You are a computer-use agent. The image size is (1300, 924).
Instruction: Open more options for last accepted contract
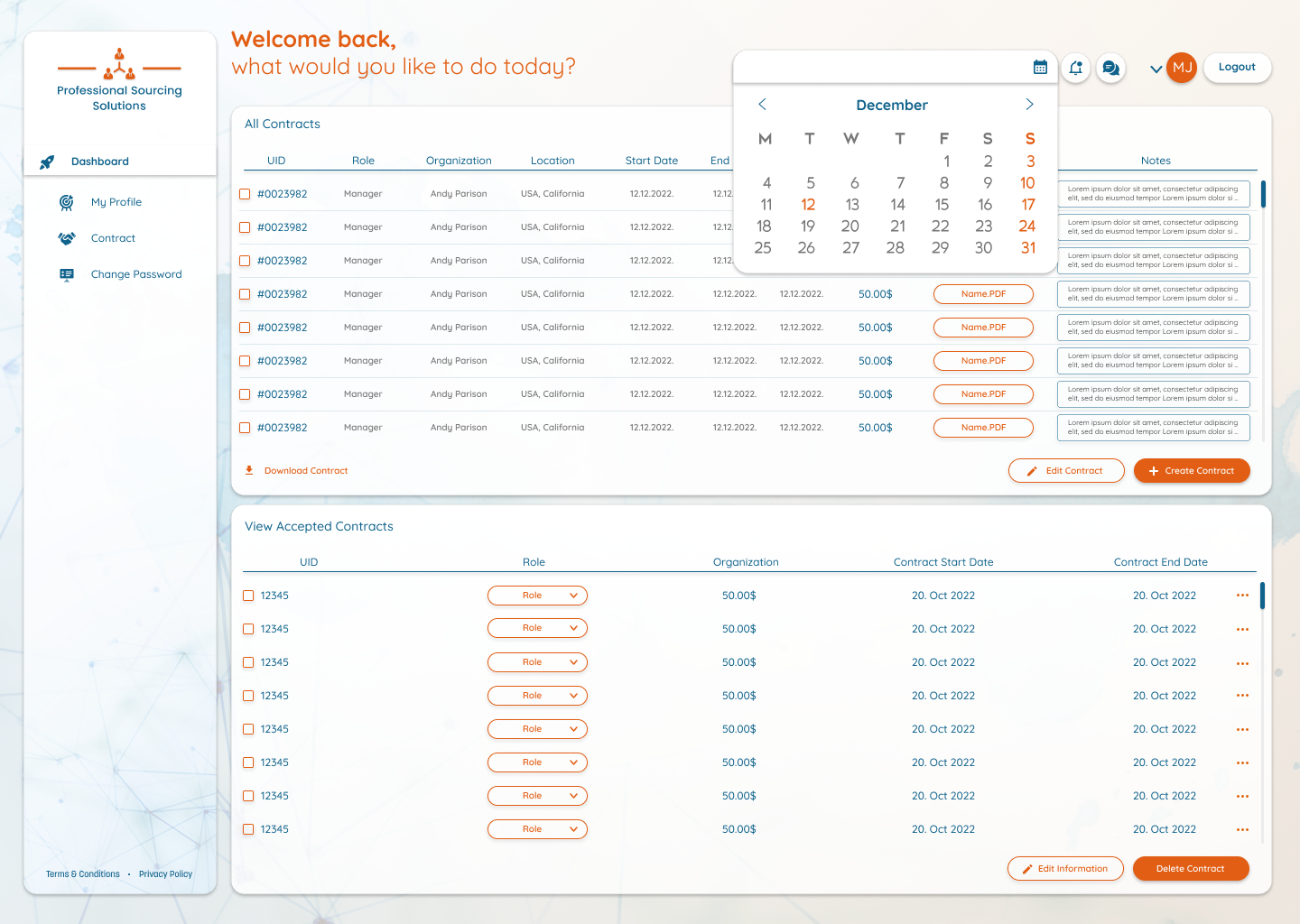click(x=1242, y=829)
